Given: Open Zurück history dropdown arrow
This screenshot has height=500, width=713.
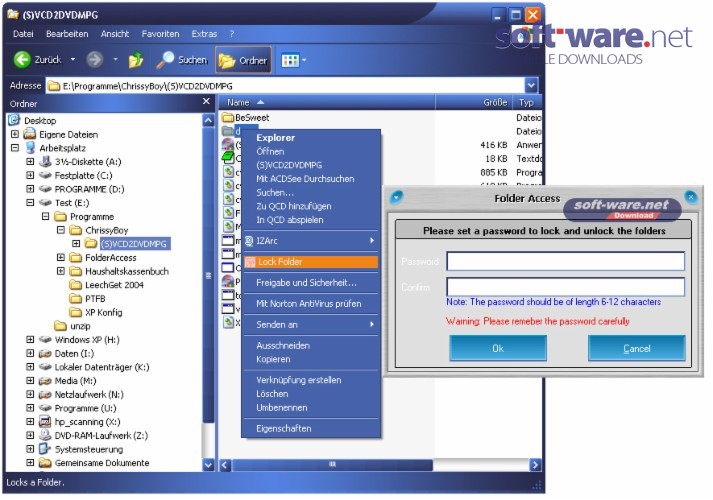Looking at the screenshot, I should (73, 60).
